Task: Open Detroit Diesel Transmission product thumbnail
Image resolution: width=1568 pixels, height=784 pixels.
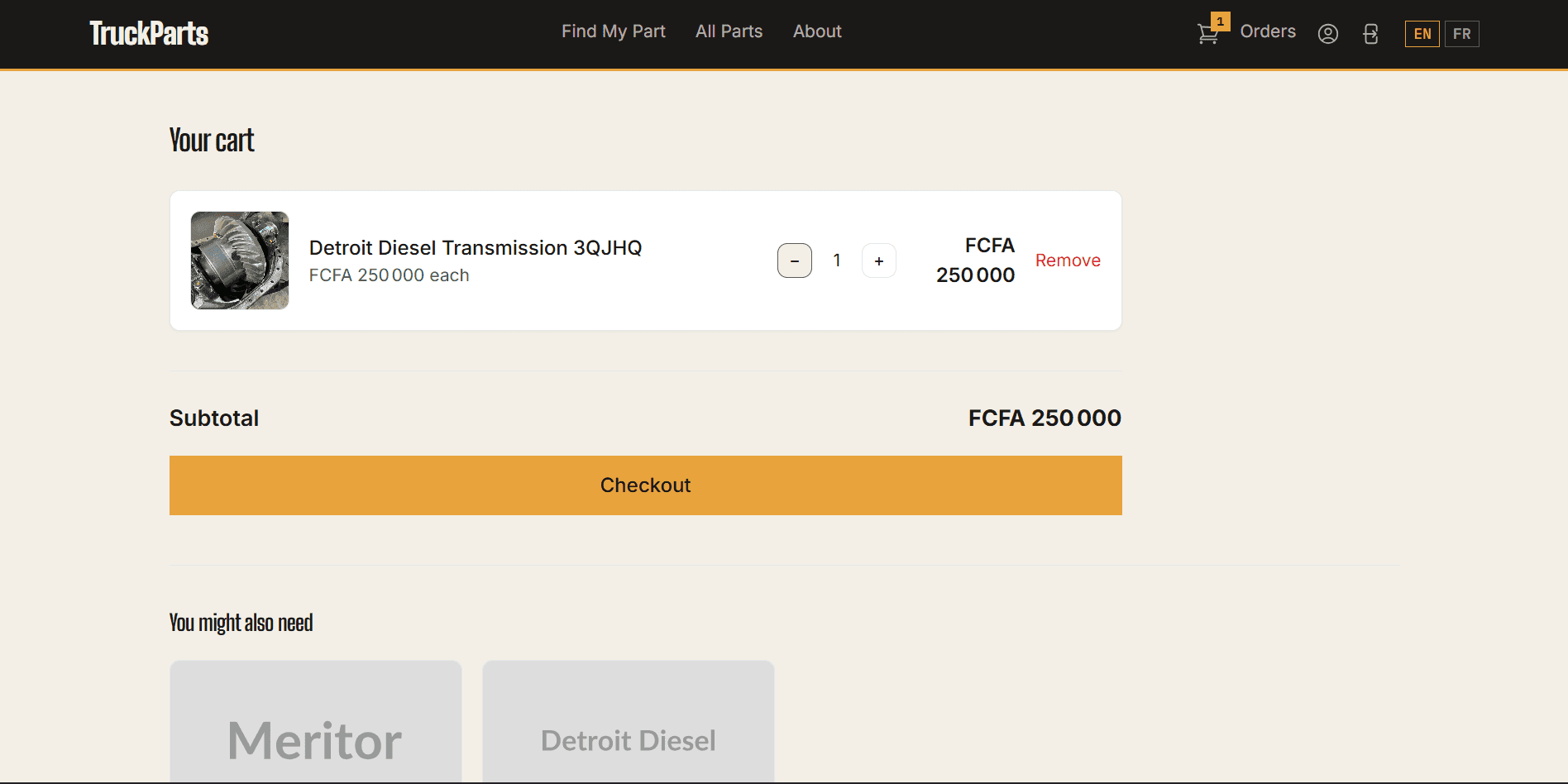Action: tap(240, 261)
